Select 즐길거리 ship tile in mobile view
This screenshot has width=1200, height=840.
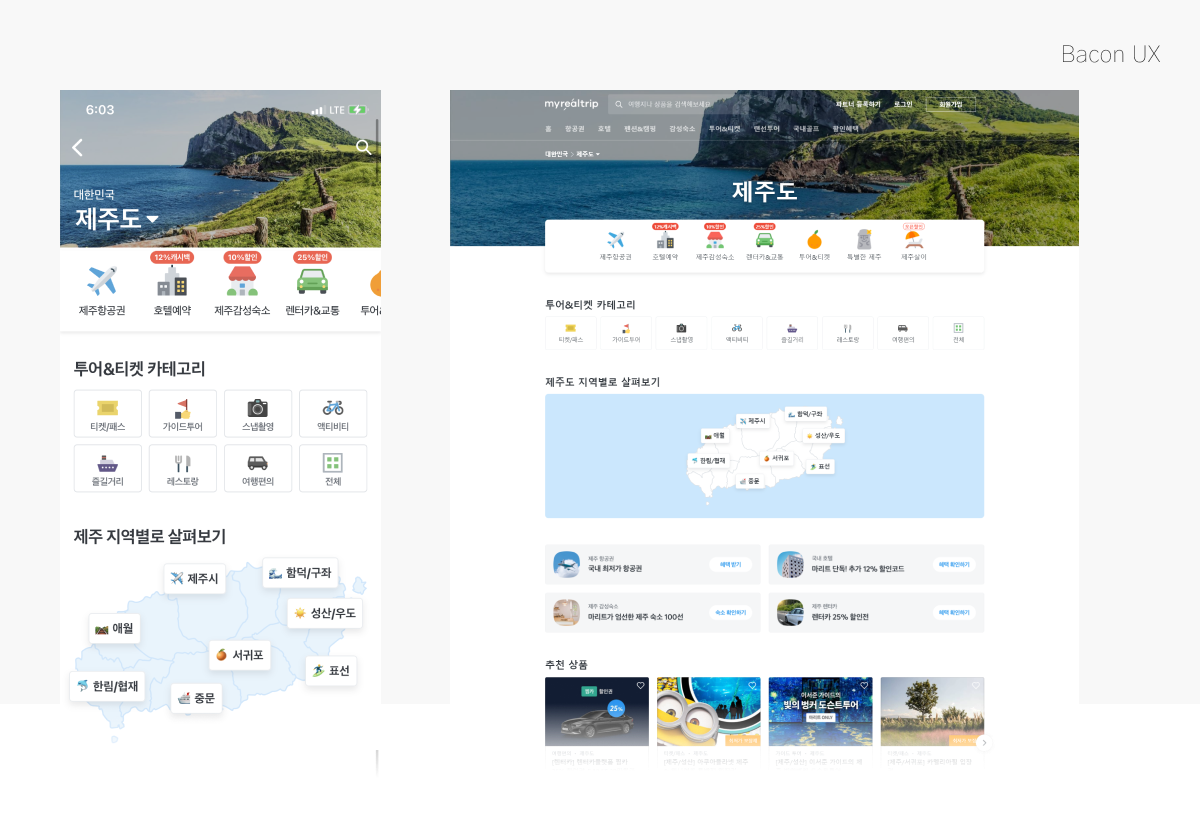tap(107, 469)
